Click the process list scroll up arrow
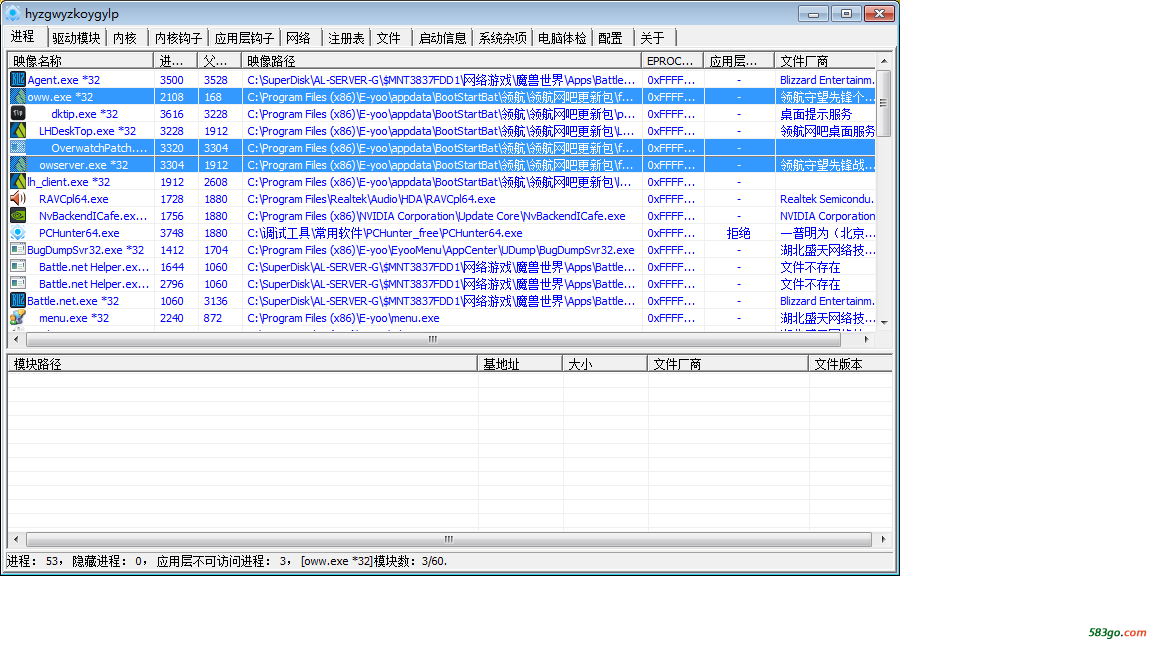 [884, 60]
